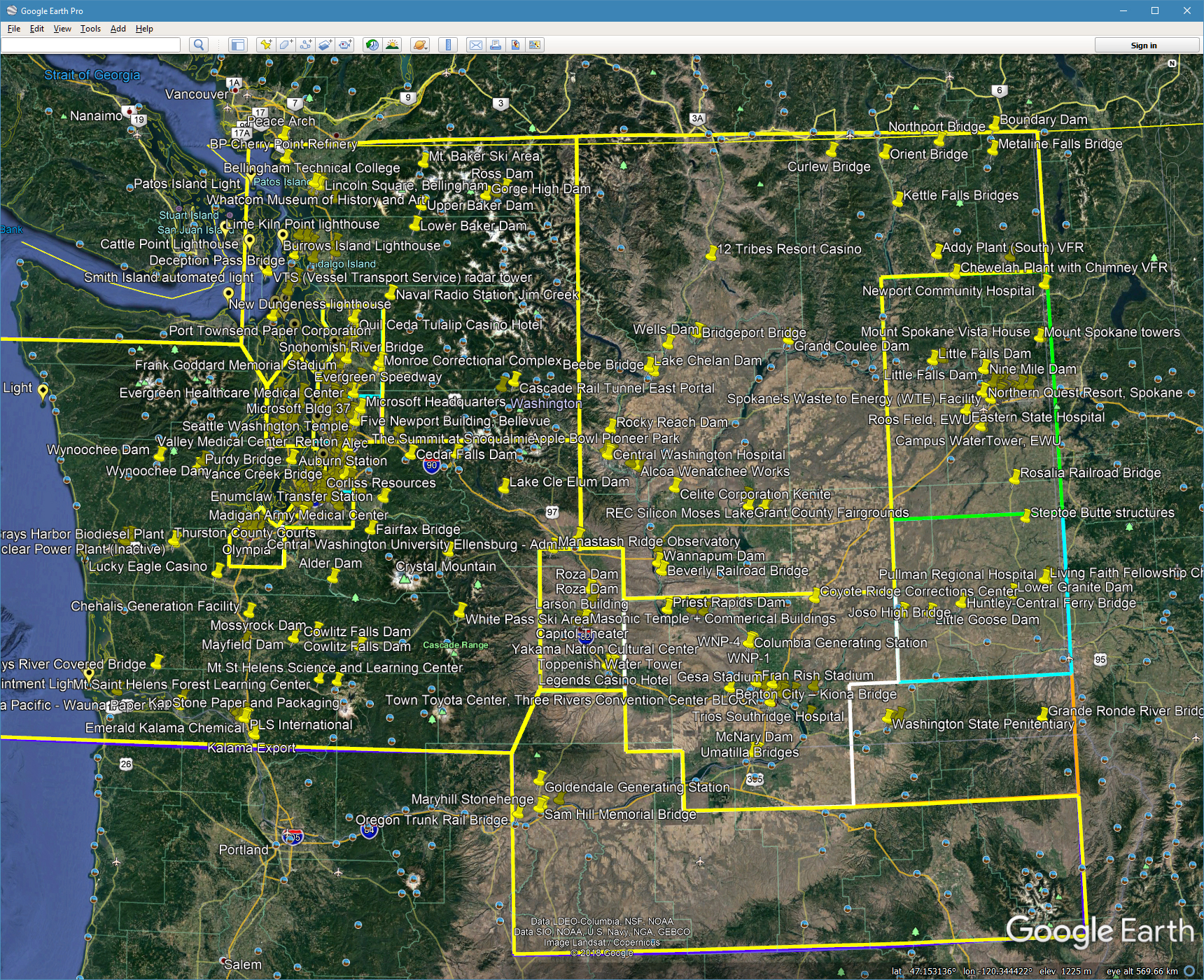1204x980 pixels.
Task: Click the eye alt 569.66 km readout
Action: point(1142,972)
